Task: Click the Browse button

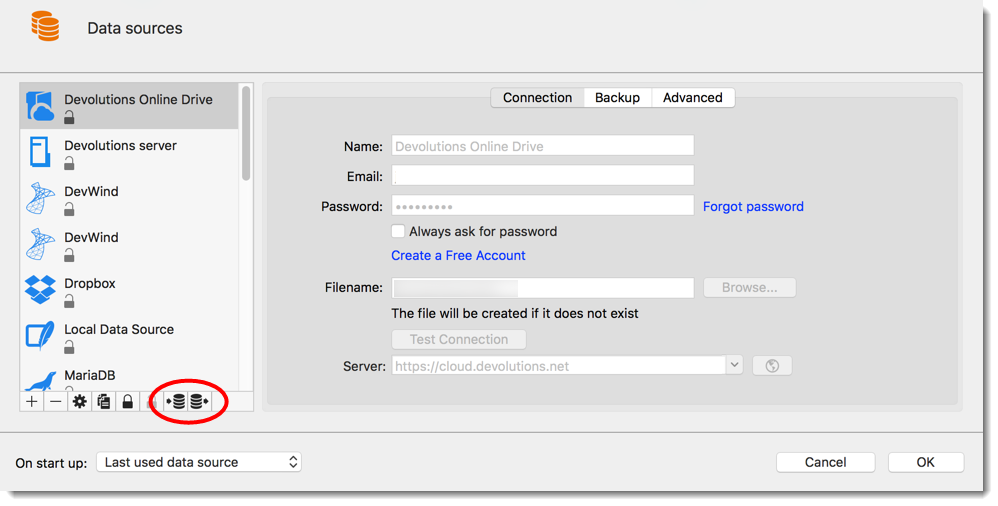Action: (x=749, y=288)
